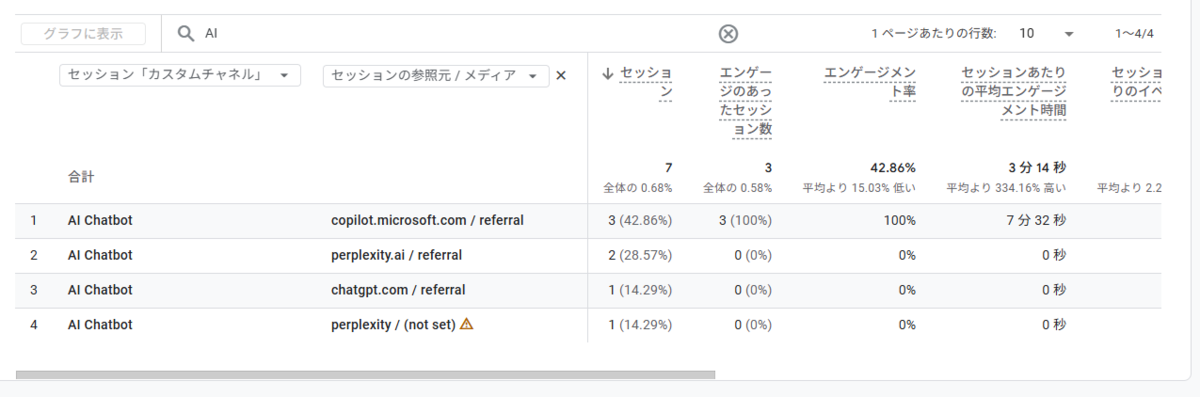Screen dimensions: 1200x397
Task: Click the sort arrow on the セッション column
Action: pyautogui.click(x=607, y=73)
